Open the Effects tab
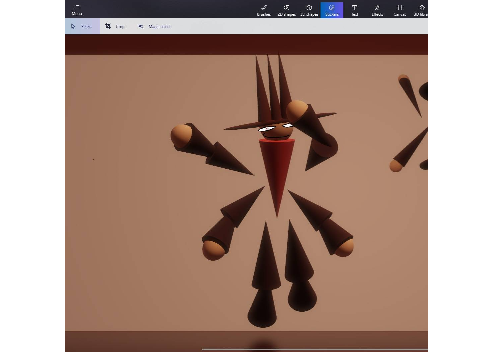This screenshot has height=360, width=480. [377, 10]
